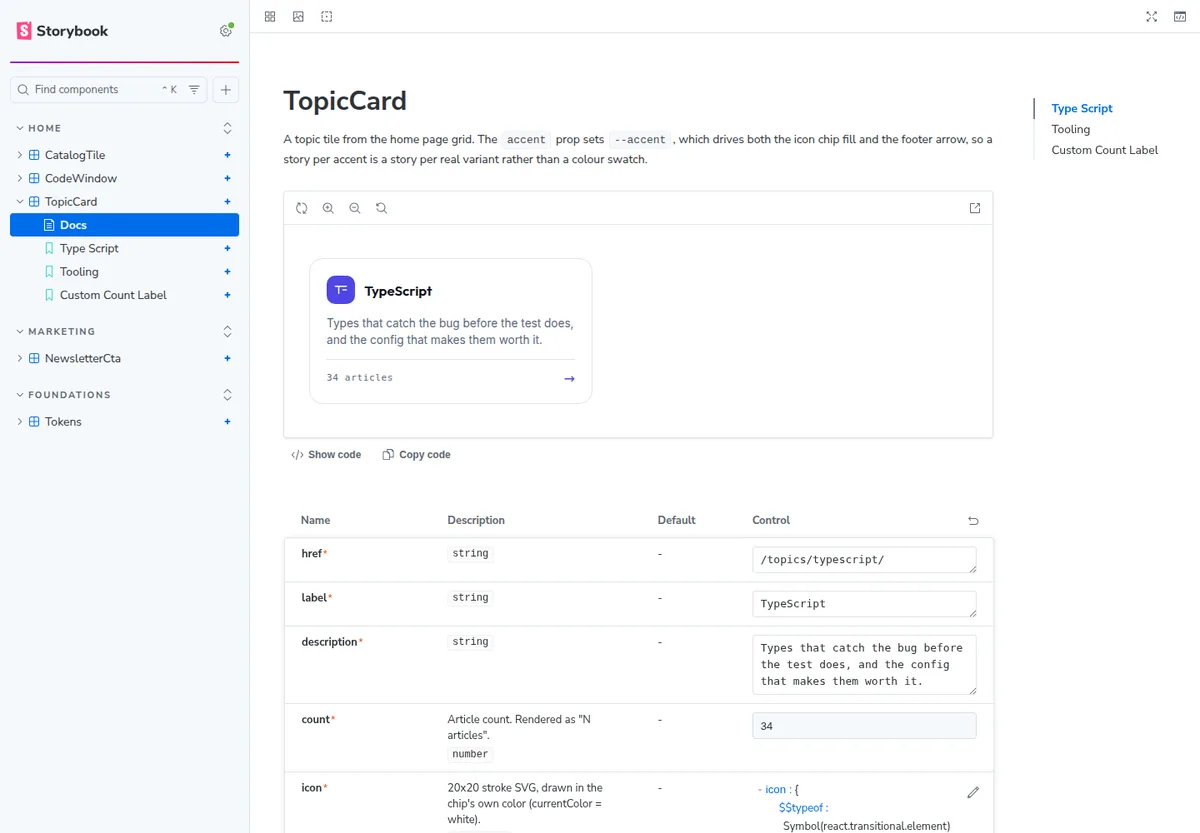Click the 'Control' column header
This screenshot has height=833, width=1200.
tap(771, 520)
